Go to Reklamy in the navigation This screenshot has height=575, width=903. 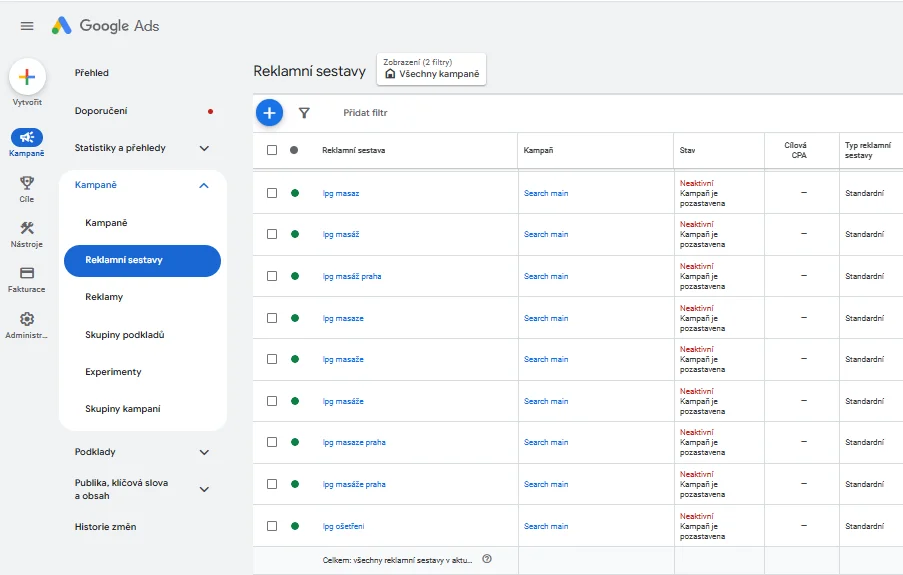pyautogui.click(x=104, y=297)
